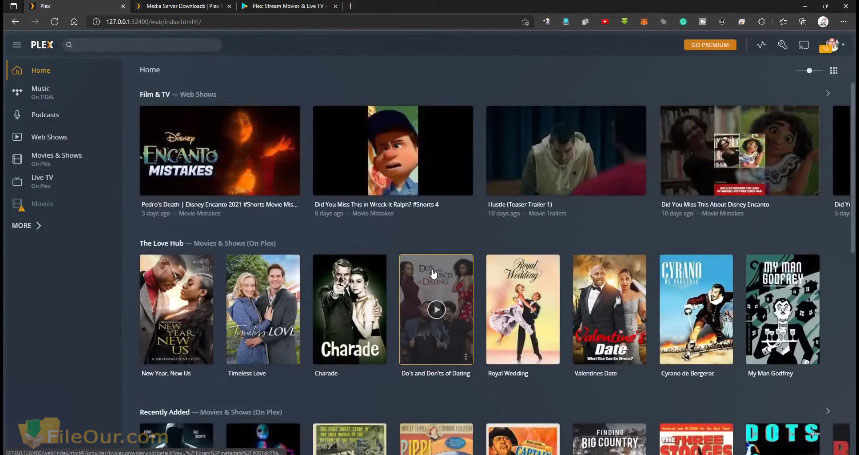The width and height of the screenshot is (859, 455).
Task: Open the Live TV icon
Action: click(17, 181)
